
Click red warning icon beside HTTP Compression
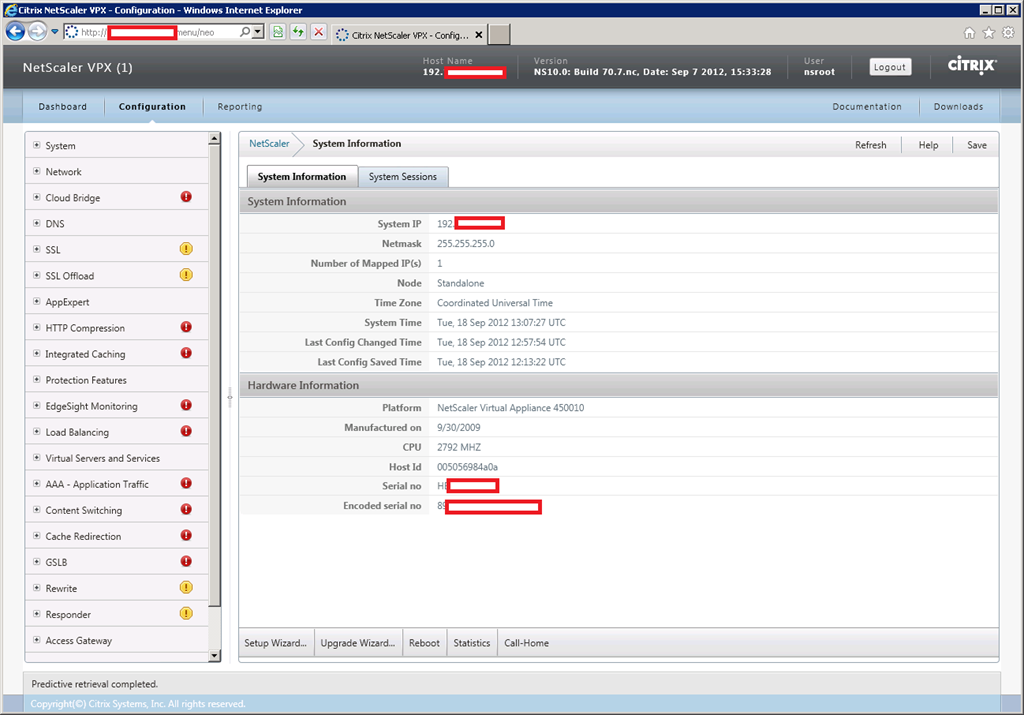click(186, 326)
